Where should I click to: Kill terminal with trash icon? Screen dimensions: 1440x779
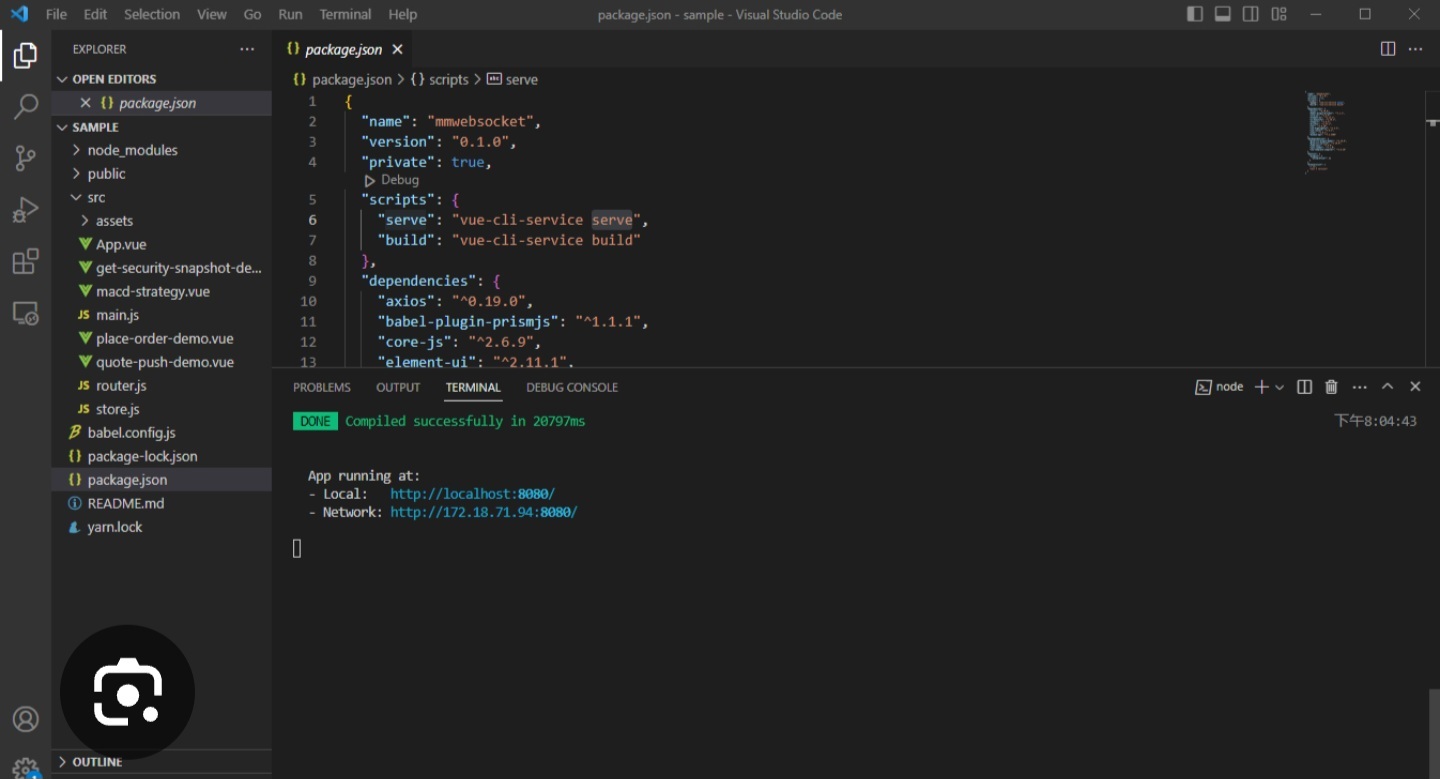click(1331, 387)
